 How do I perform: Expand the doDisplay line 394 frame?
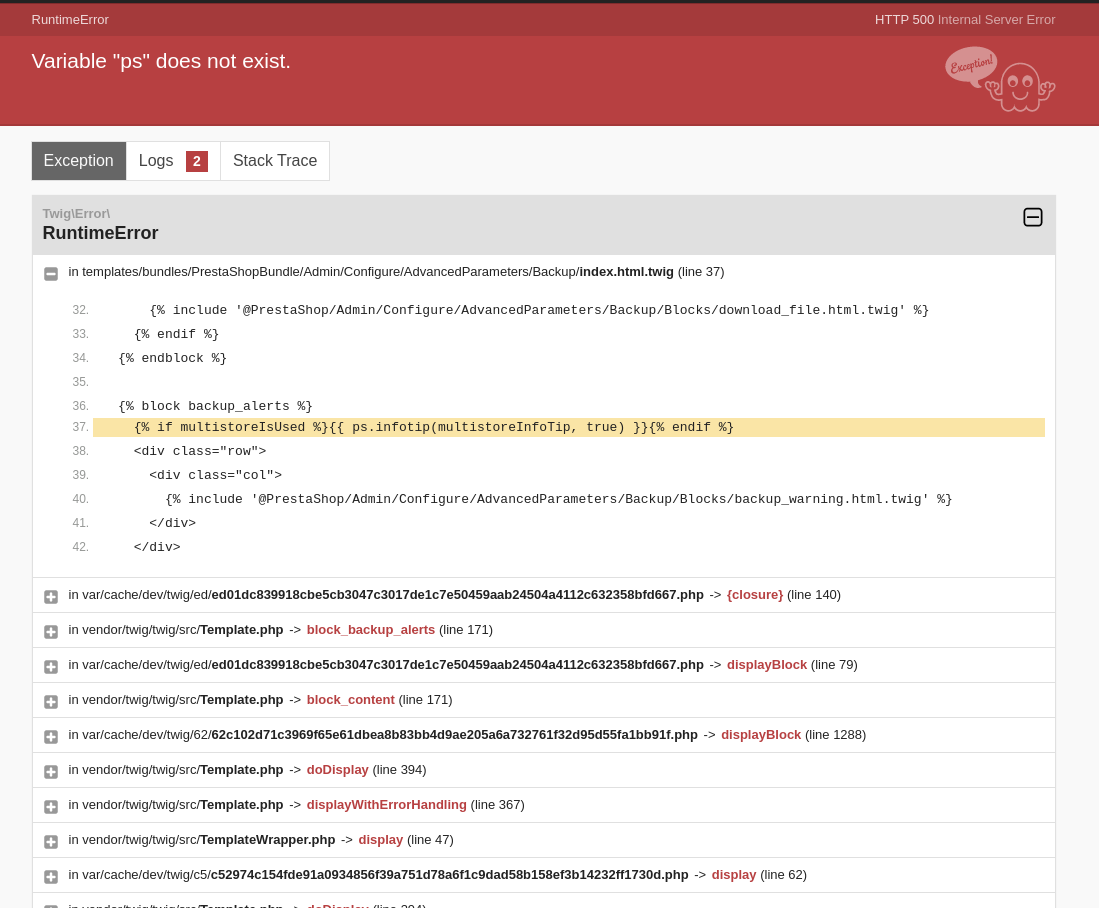pos(50,771)
